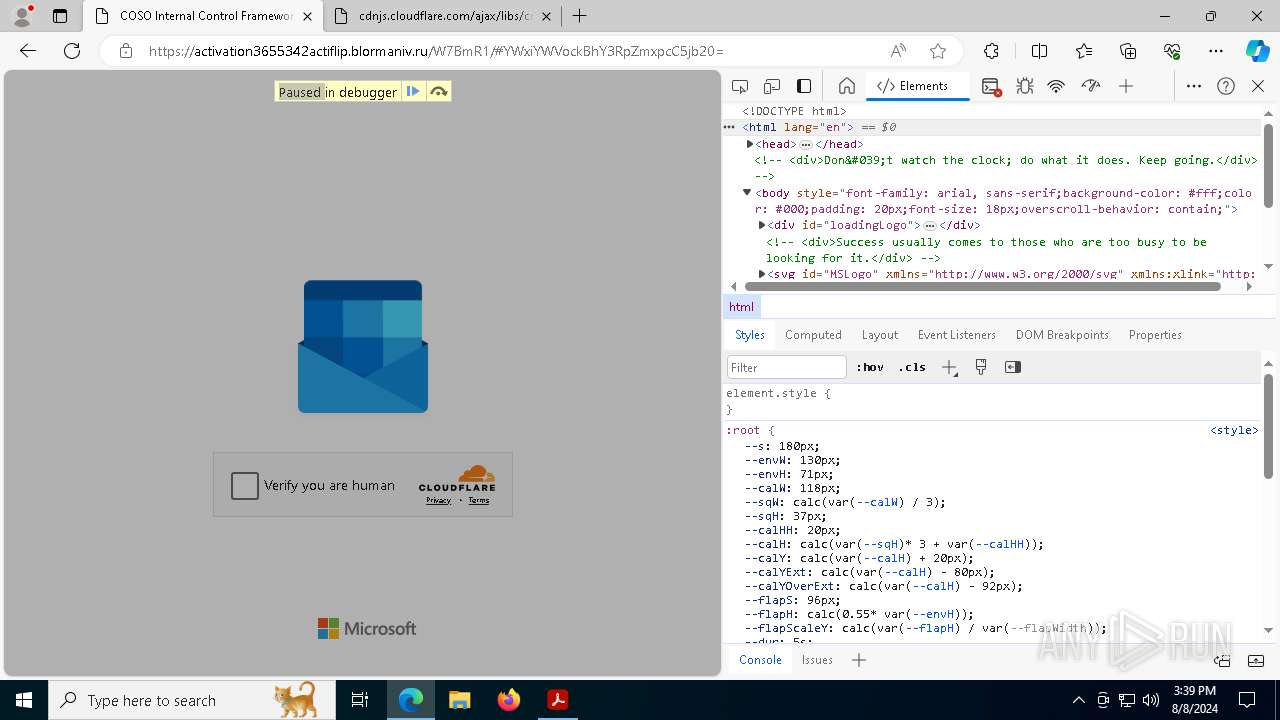
Task: Expand the loadingLogo div node
Action: pyautogui.click(x=762, y=225)
